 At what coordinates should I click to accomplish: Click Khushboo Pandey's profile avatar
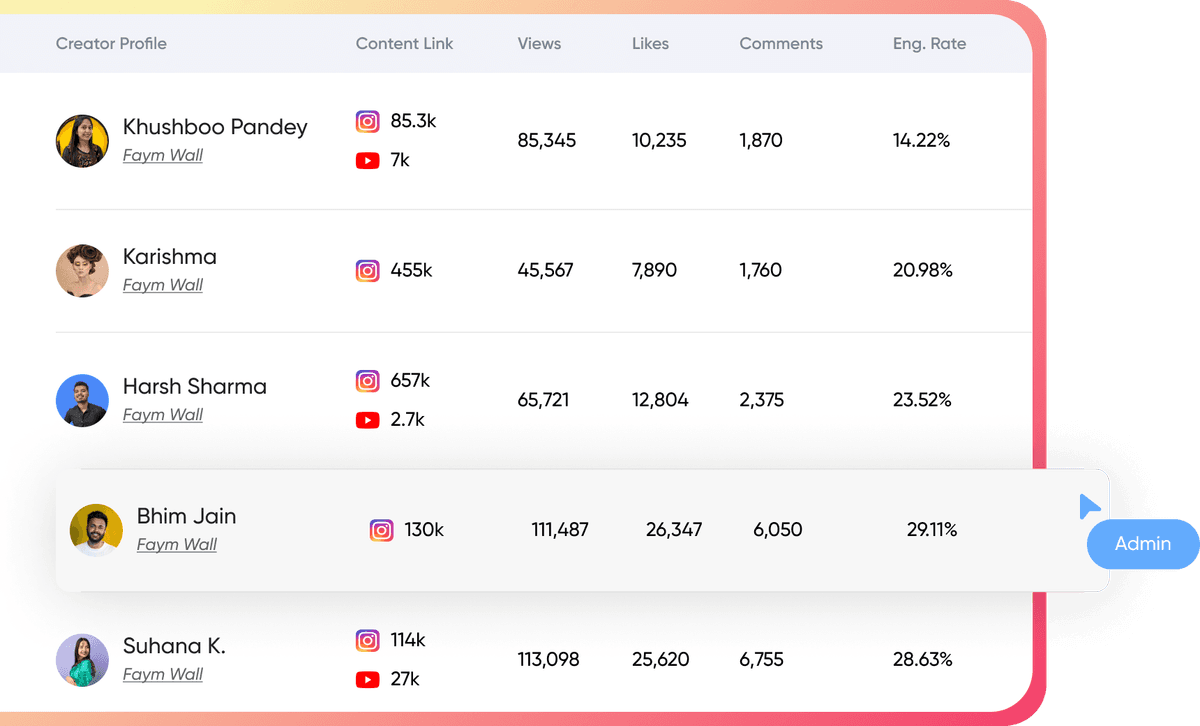click(x=82, y=141)
